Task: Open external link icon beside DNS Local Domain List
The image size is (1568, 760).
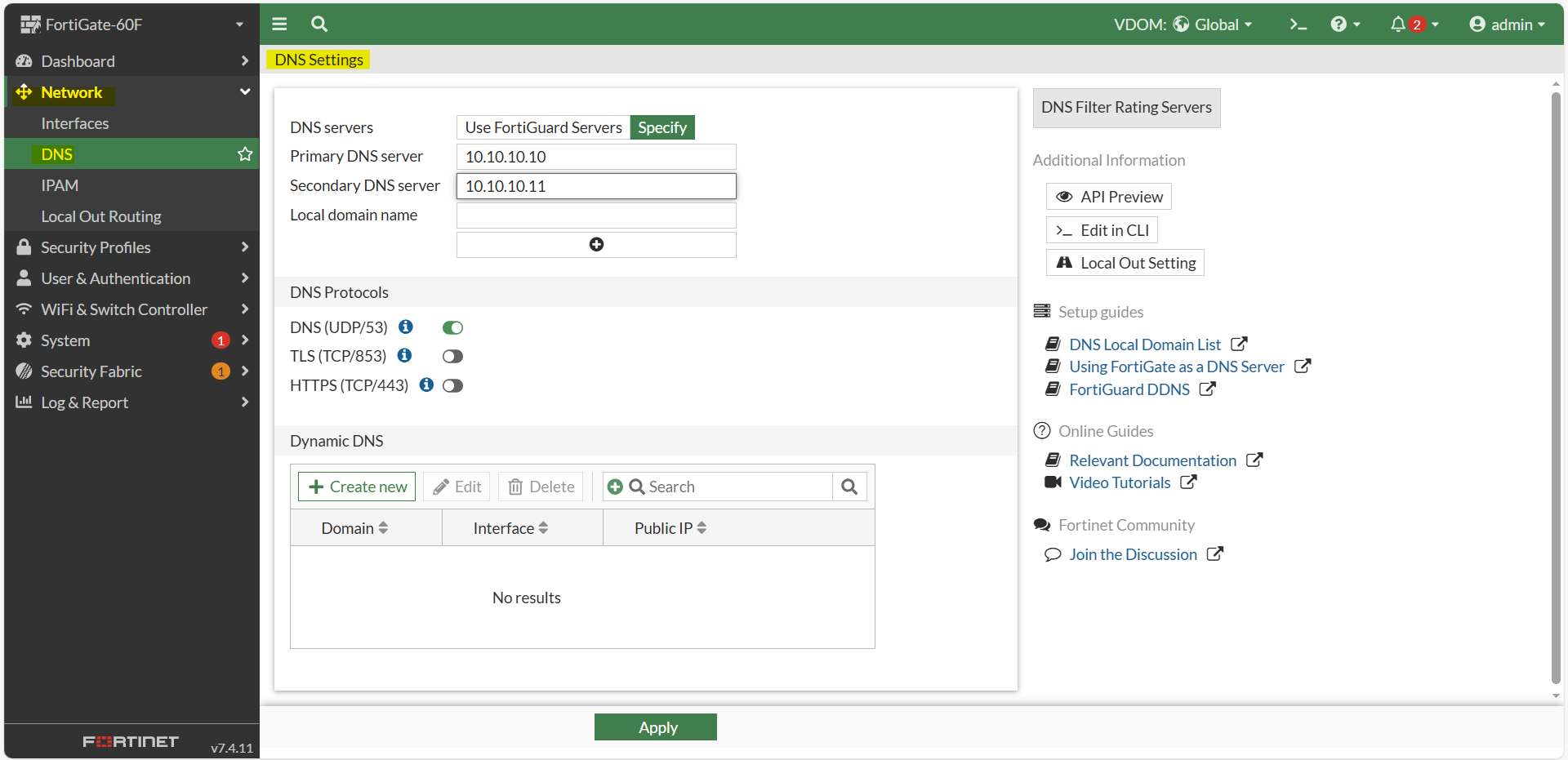Action: (x=1239, y=344)
